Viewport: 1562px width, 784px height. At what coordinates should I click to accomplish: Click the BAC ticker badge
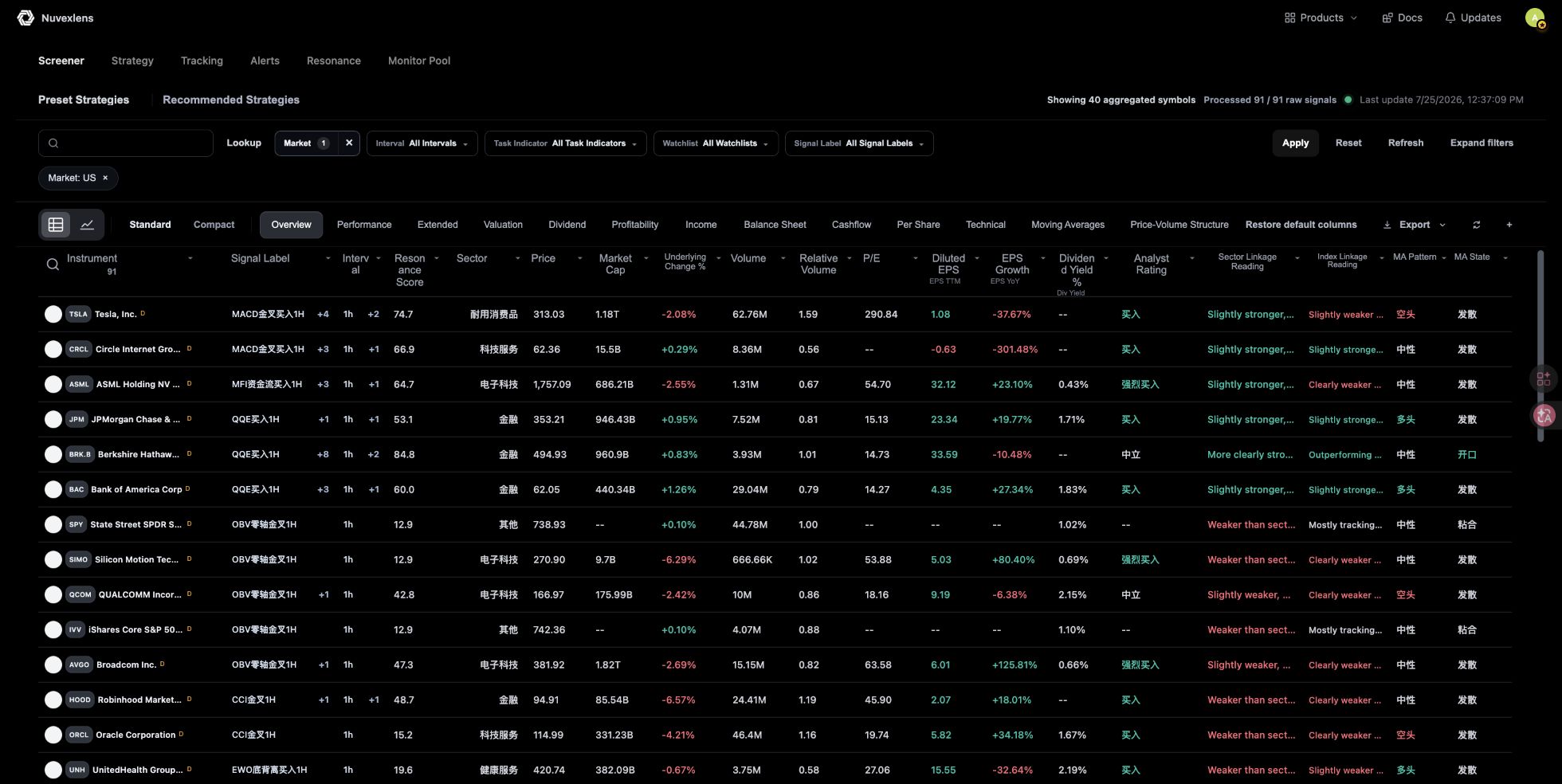click(x=77, y=489)
